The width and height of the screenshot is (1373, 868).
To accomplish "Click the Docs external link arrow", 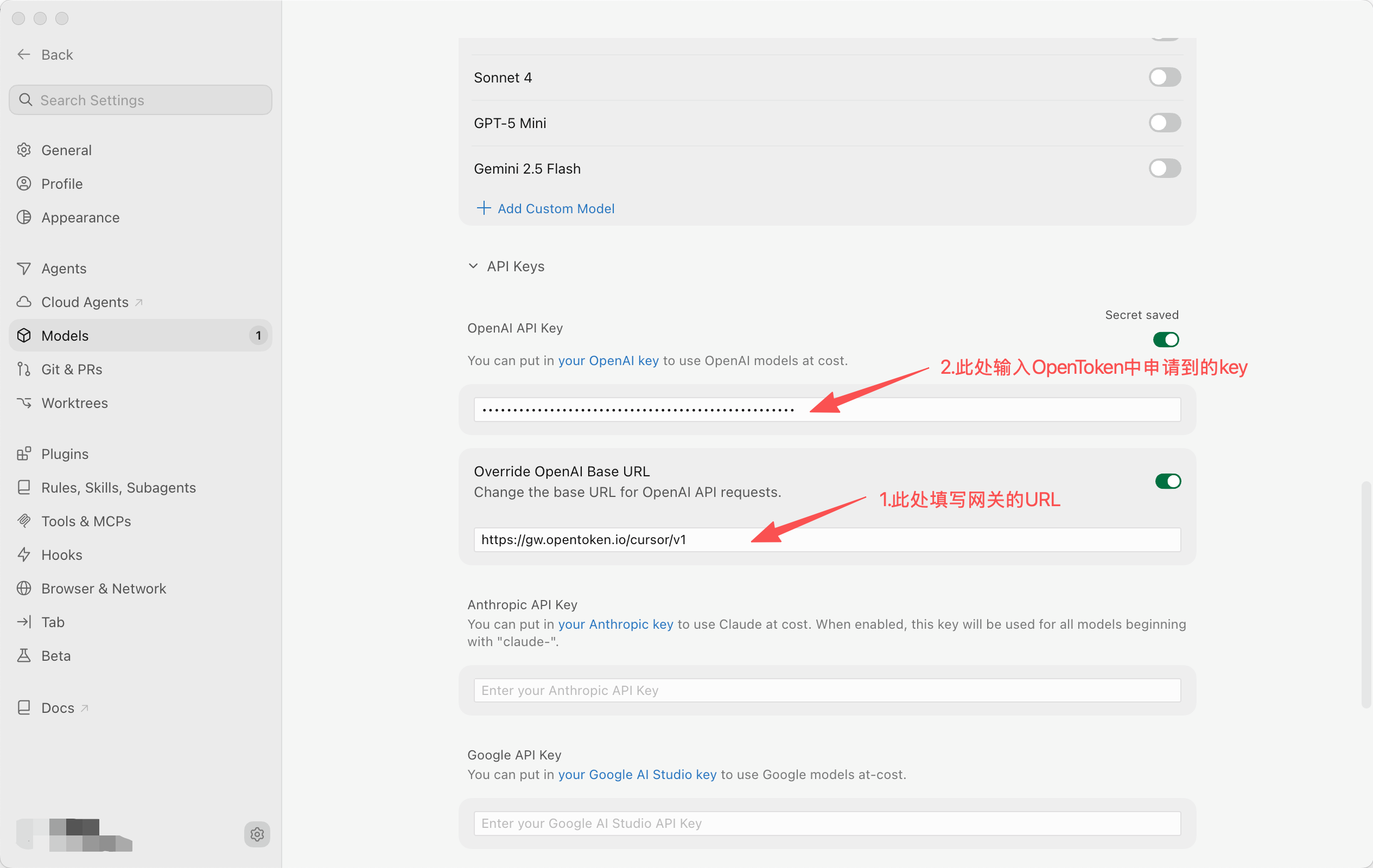I will (x=84, y=708).
